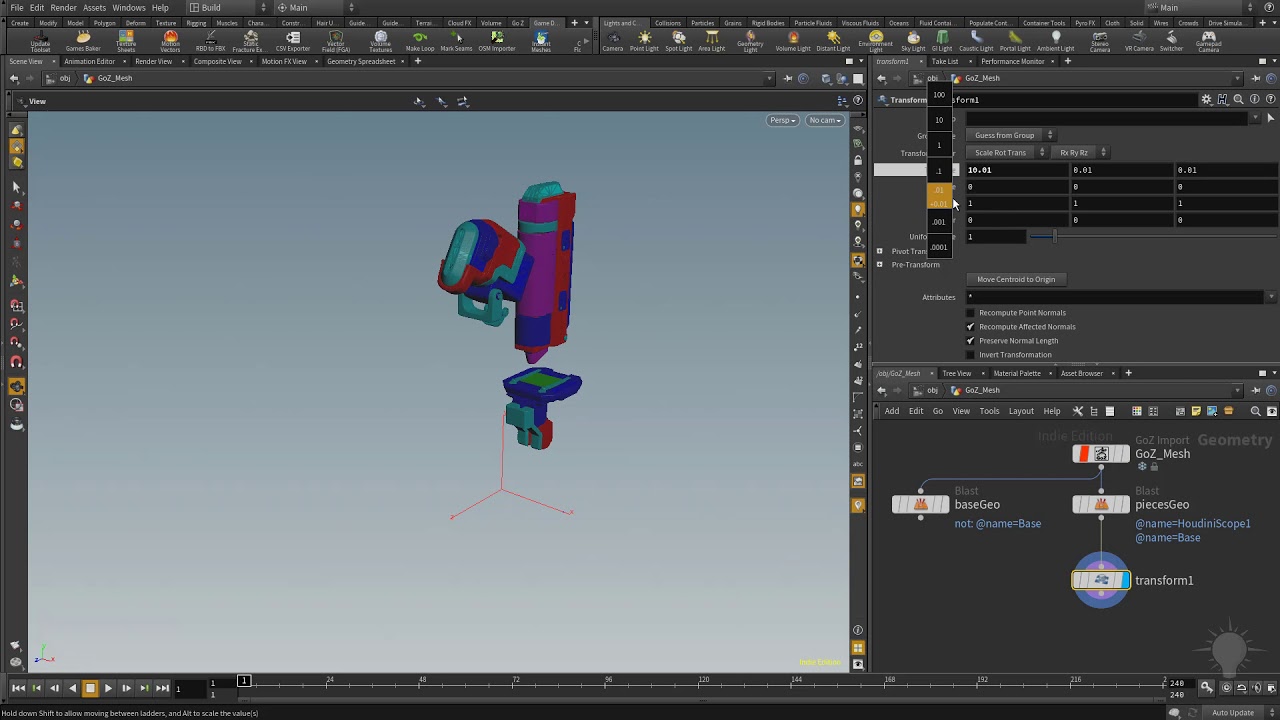Viewport: 1280px width, 720px height.
Task: Click the Uniform Scale slider handle
Action: 1054,237
